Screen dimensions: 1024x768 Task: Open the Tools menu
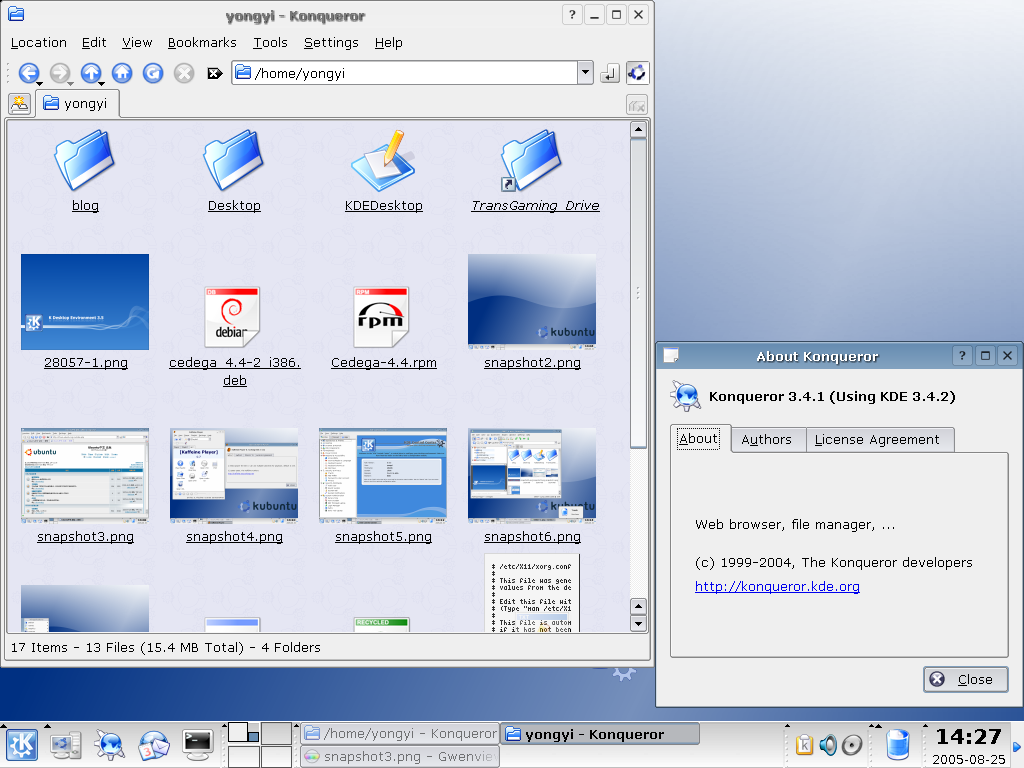(x=270, y=42)
